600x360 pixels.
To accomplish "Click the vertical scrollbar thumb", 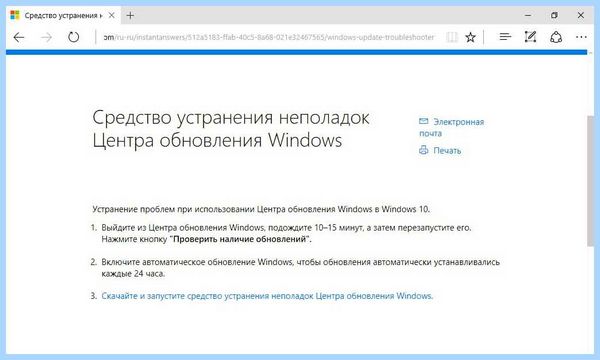I will 590,181.
